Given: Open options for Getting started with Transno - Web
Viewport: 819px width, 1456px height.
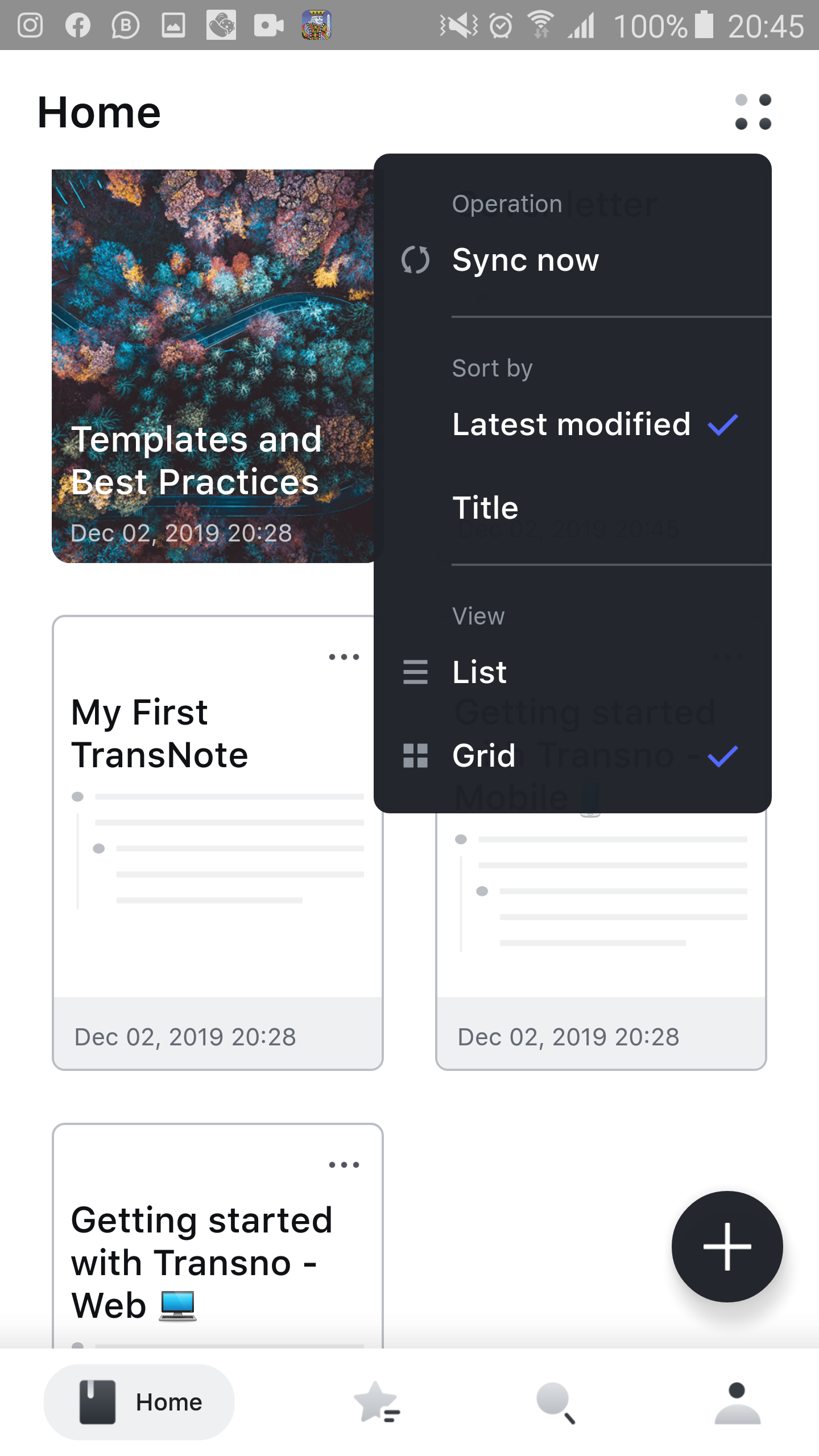Looking at the screenshot, I should point(345,1165).
